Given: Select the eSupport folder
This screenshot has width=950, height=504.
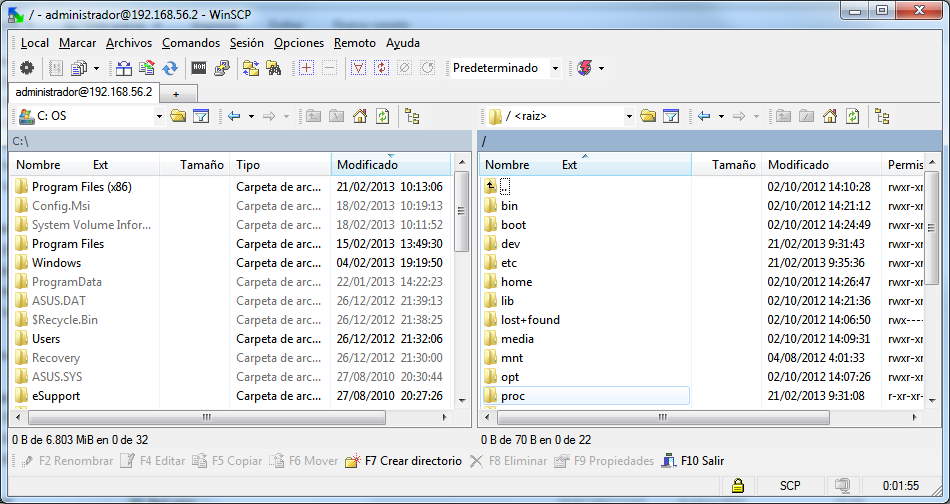Looking at the screenshot, I should [x=56, y=396].
